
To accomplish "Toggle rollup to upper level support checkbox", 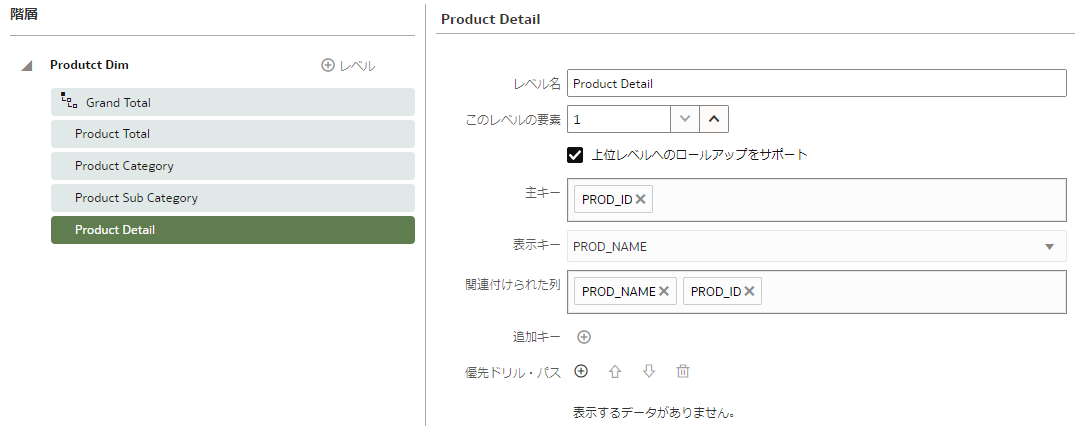I will point(575,155).
